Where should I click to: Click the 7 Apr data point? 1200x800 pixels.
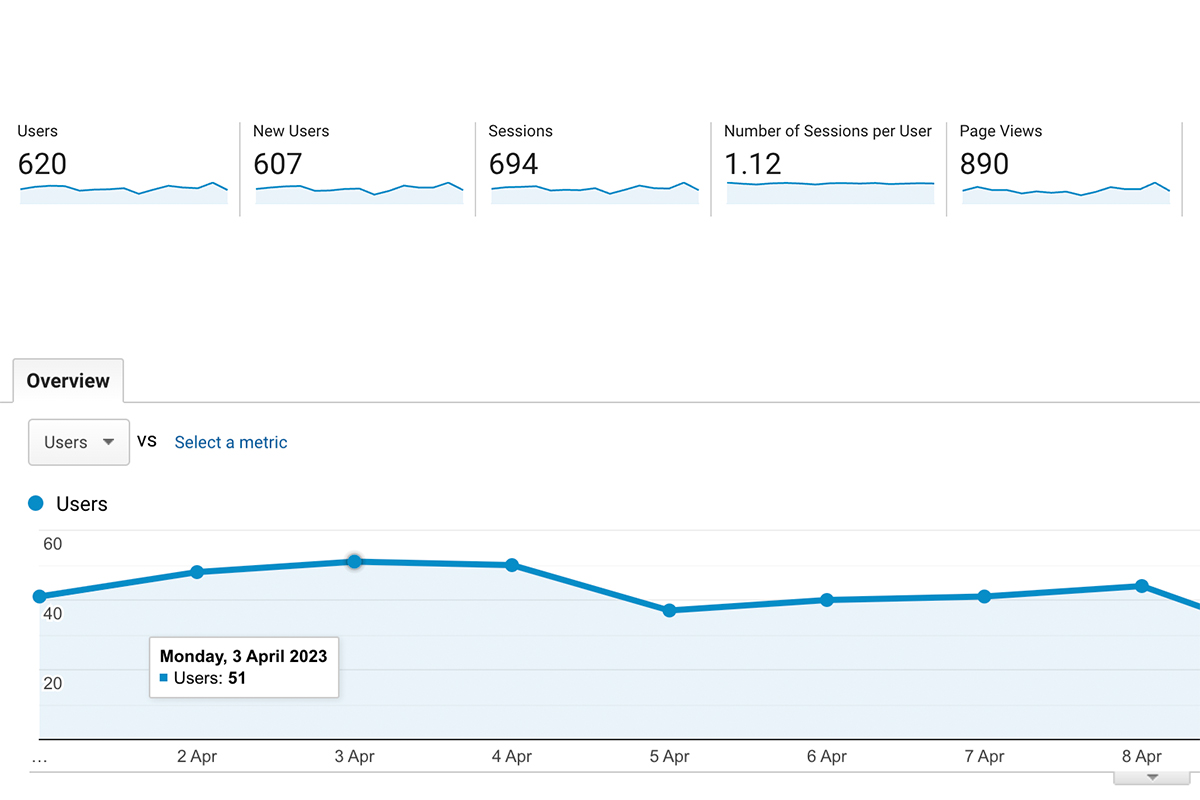(984, 596)
